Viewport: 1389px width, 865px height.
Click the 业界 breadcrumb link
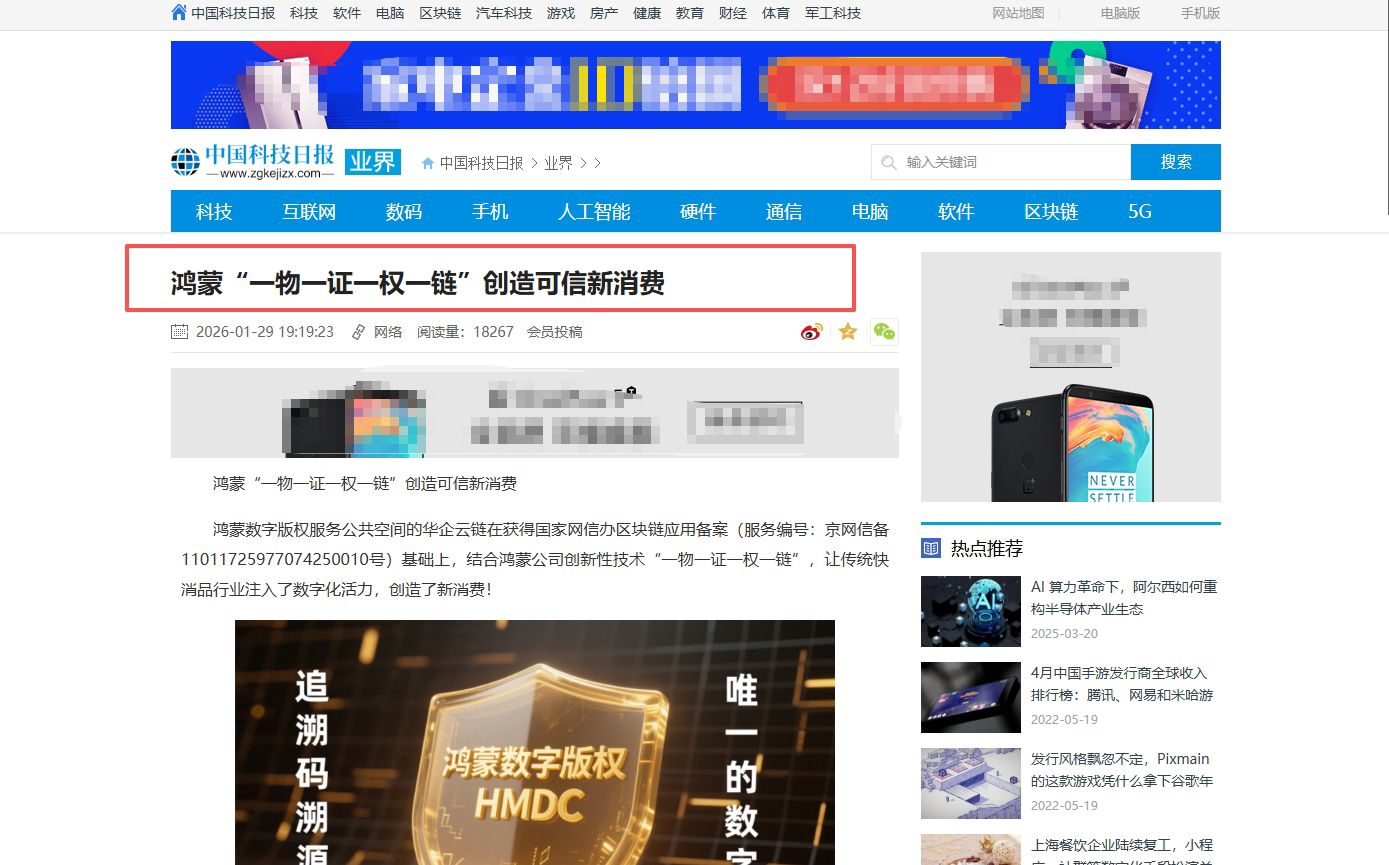[x=558, y=163]
